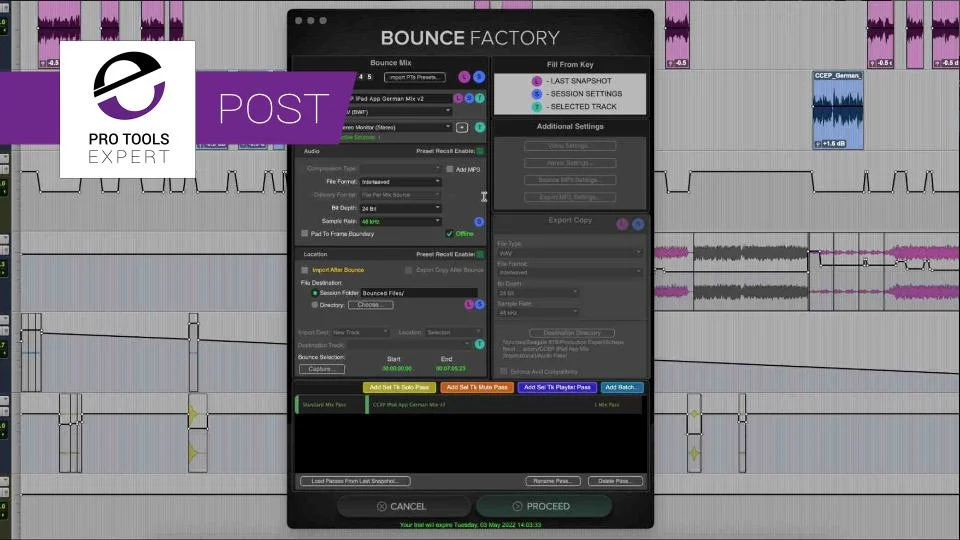
Task: Click pink Last Snapshot icon in Export Copy header
Action: click(623, 225)
